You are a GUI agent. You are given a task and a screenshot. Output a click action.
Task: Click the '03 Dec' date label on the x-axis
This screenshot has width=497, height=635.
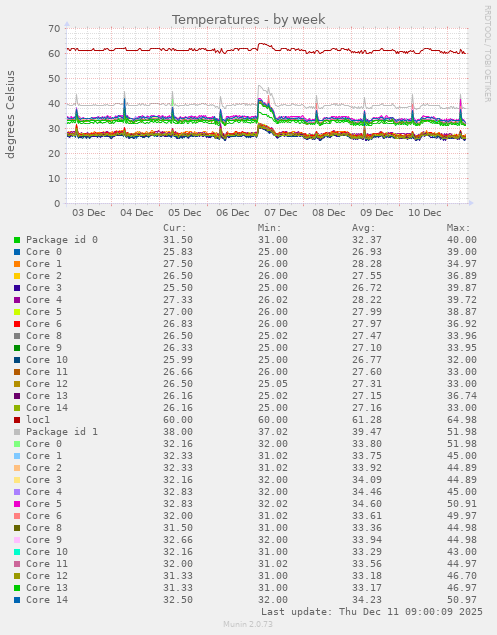pos(89,213)
